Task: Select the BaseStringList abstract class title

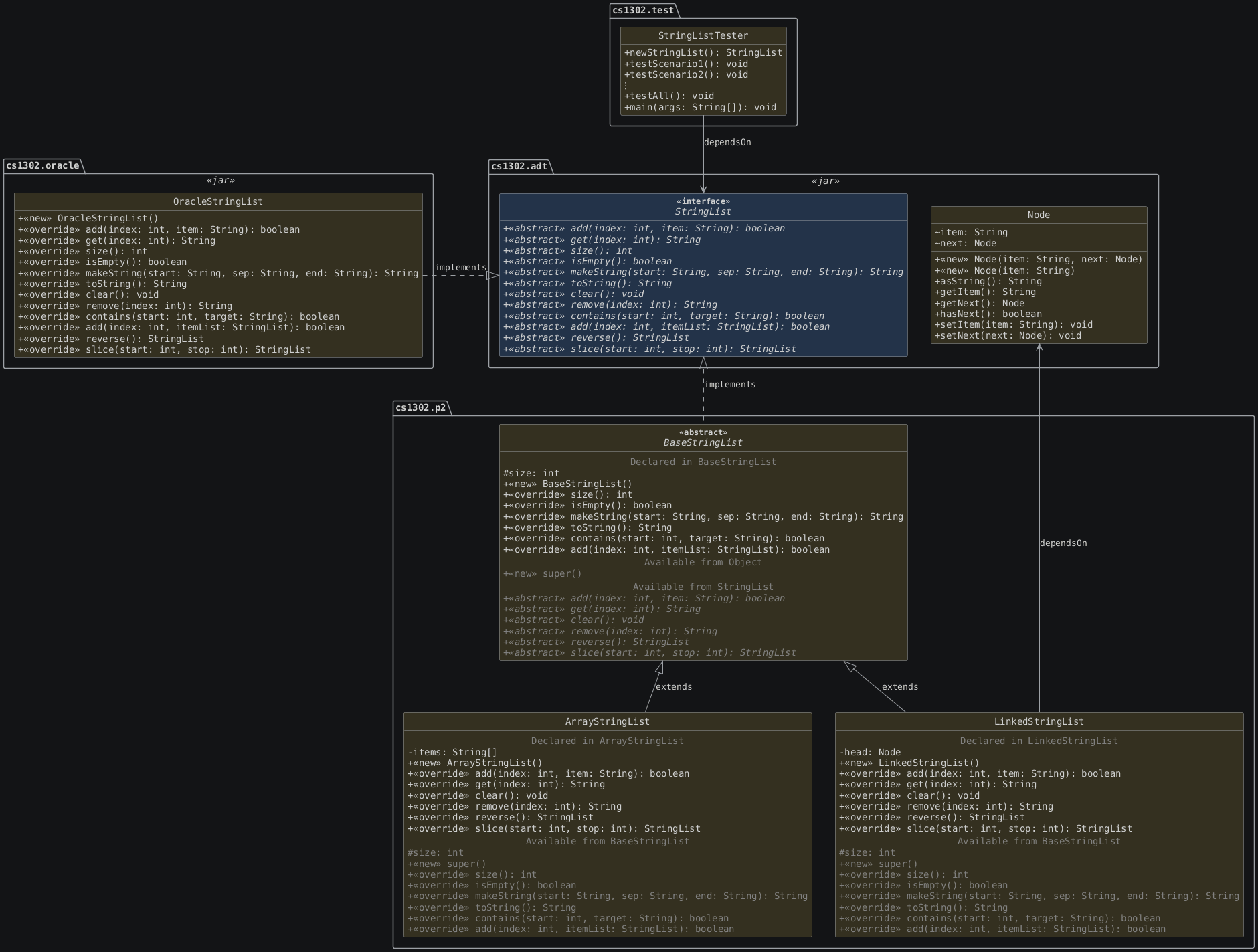Action: coord(703,443)
